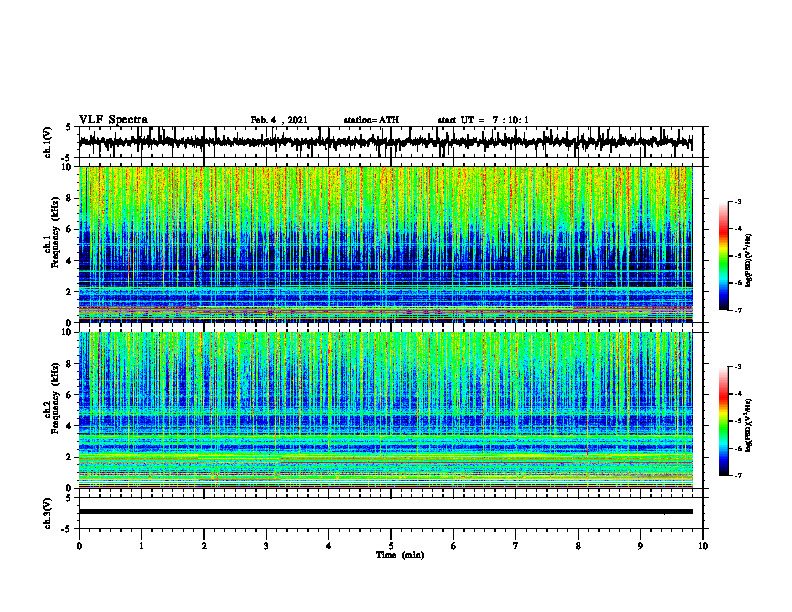The image size is (792, 612).
Task: Click the 10 tick on the Time axis
Action: point(703,546)
